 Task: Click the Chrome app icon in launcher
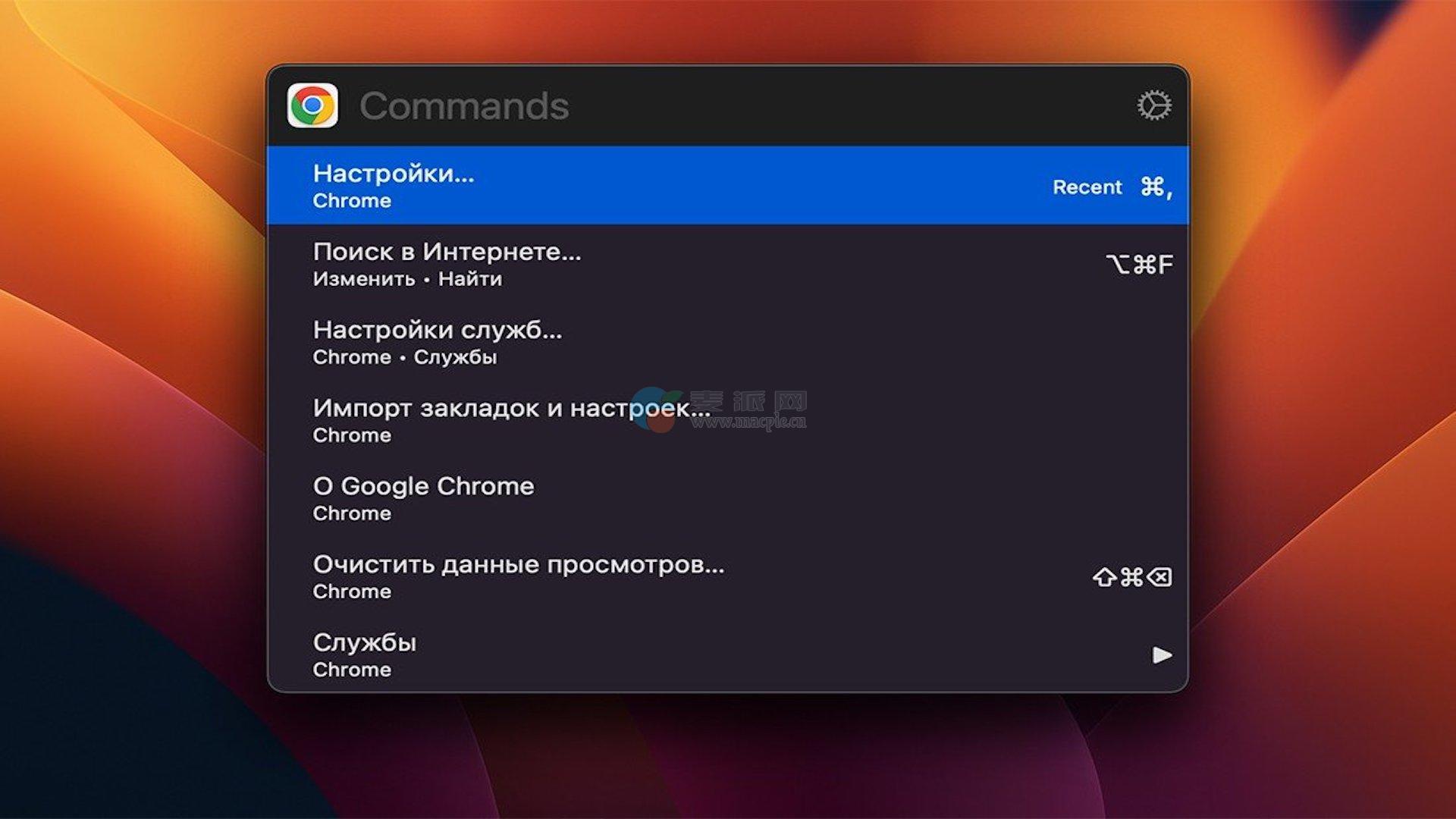point(312,105)
